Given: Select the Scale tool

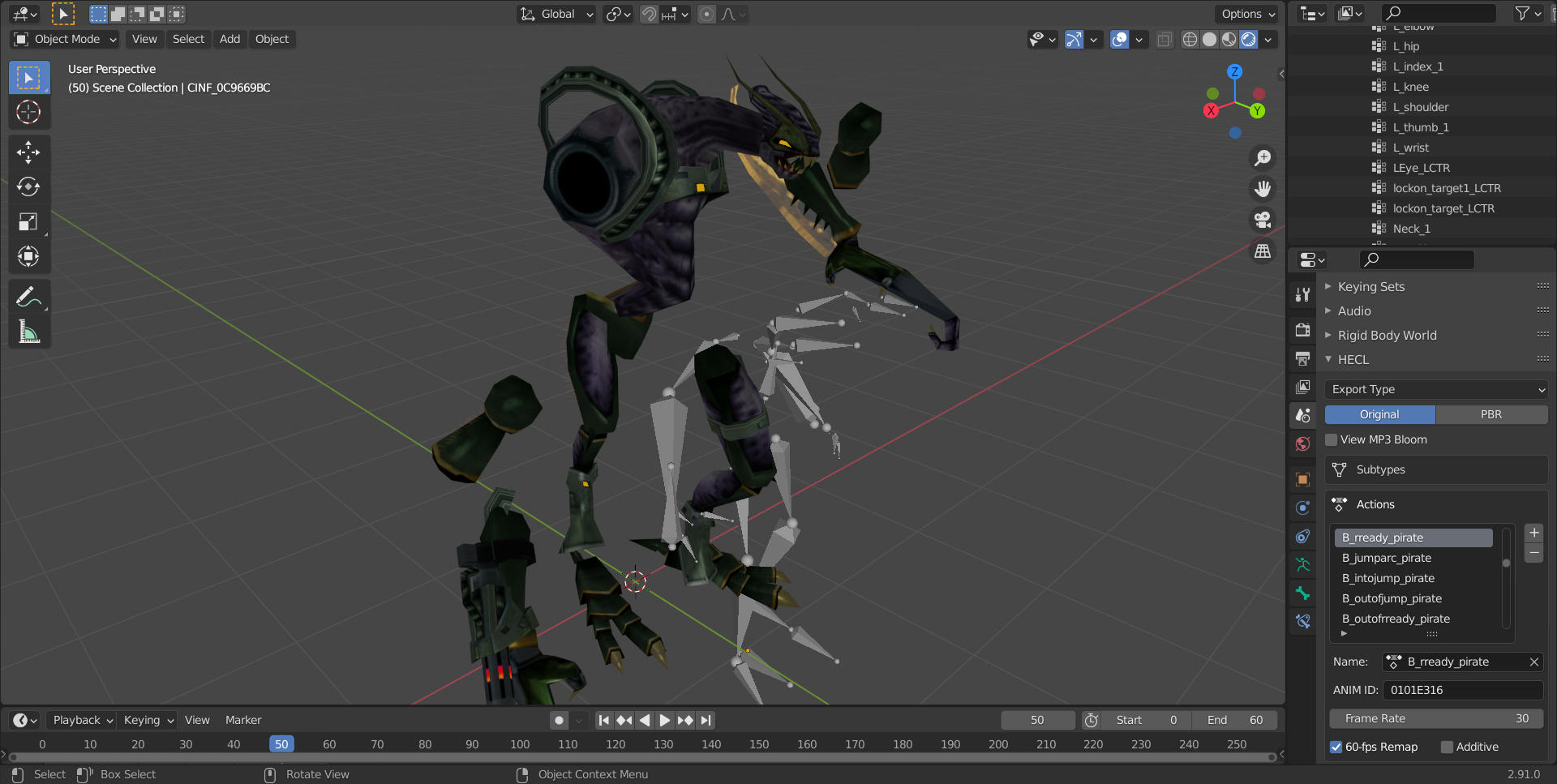Looking at the screenshot, I should click(29, 221).
